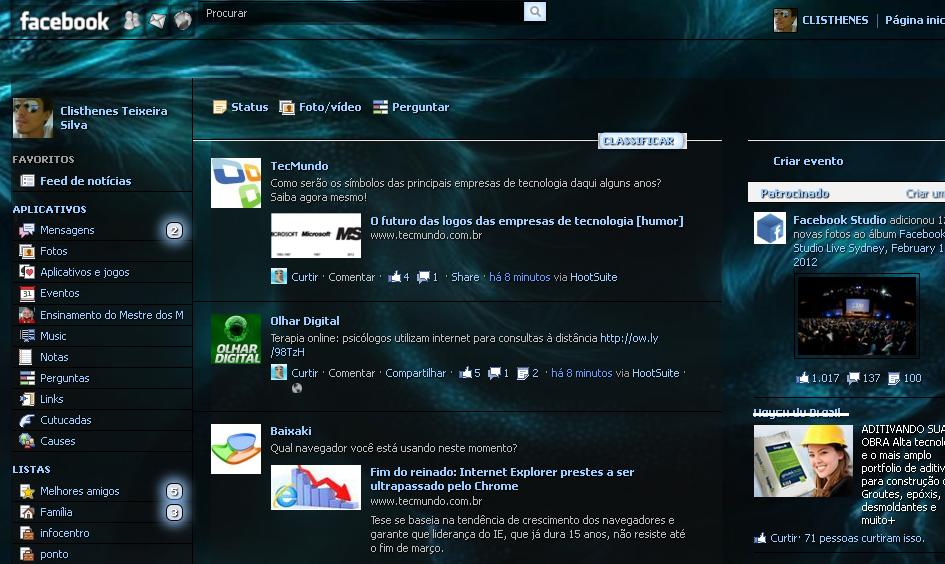Click the Internet Explorer chart thumbnail
This screenshot has width=945, height=564.
(316, 487)
